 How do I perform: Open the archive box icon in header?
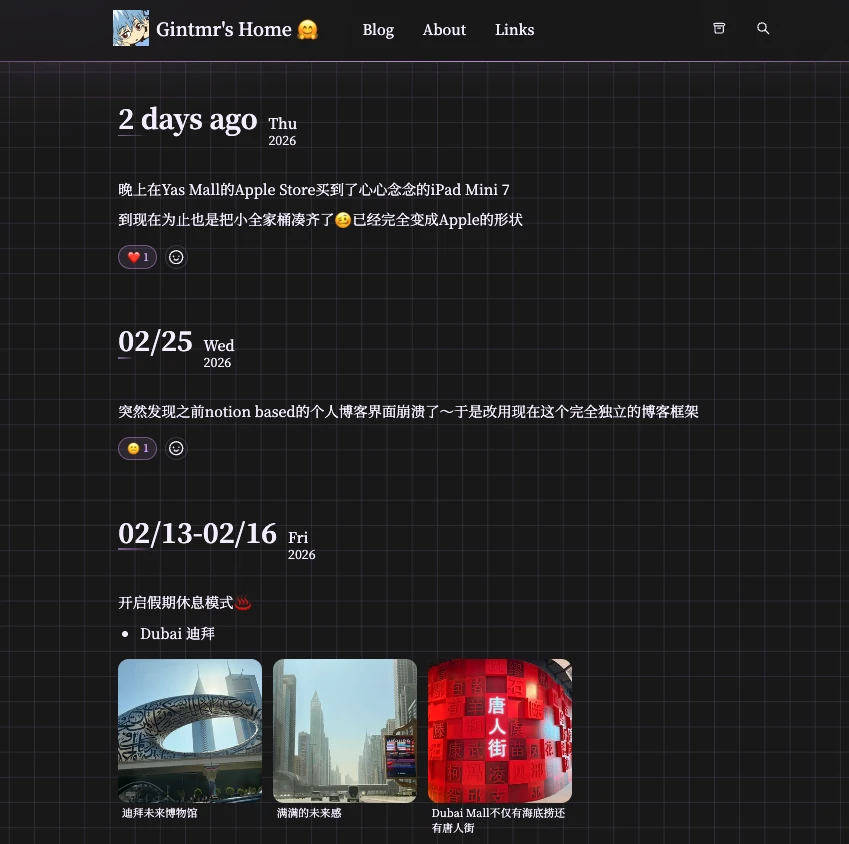click(x=719, y=29)
